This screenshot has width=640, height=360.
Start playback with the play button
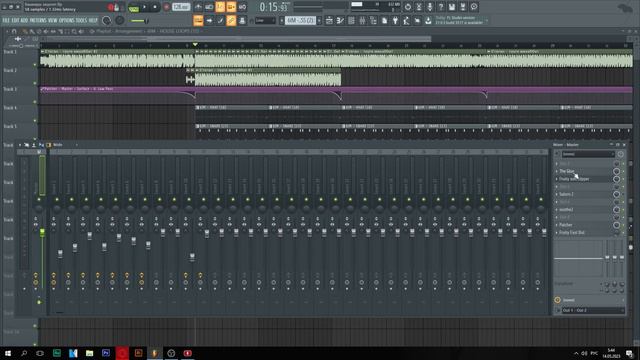pos(144,7)
